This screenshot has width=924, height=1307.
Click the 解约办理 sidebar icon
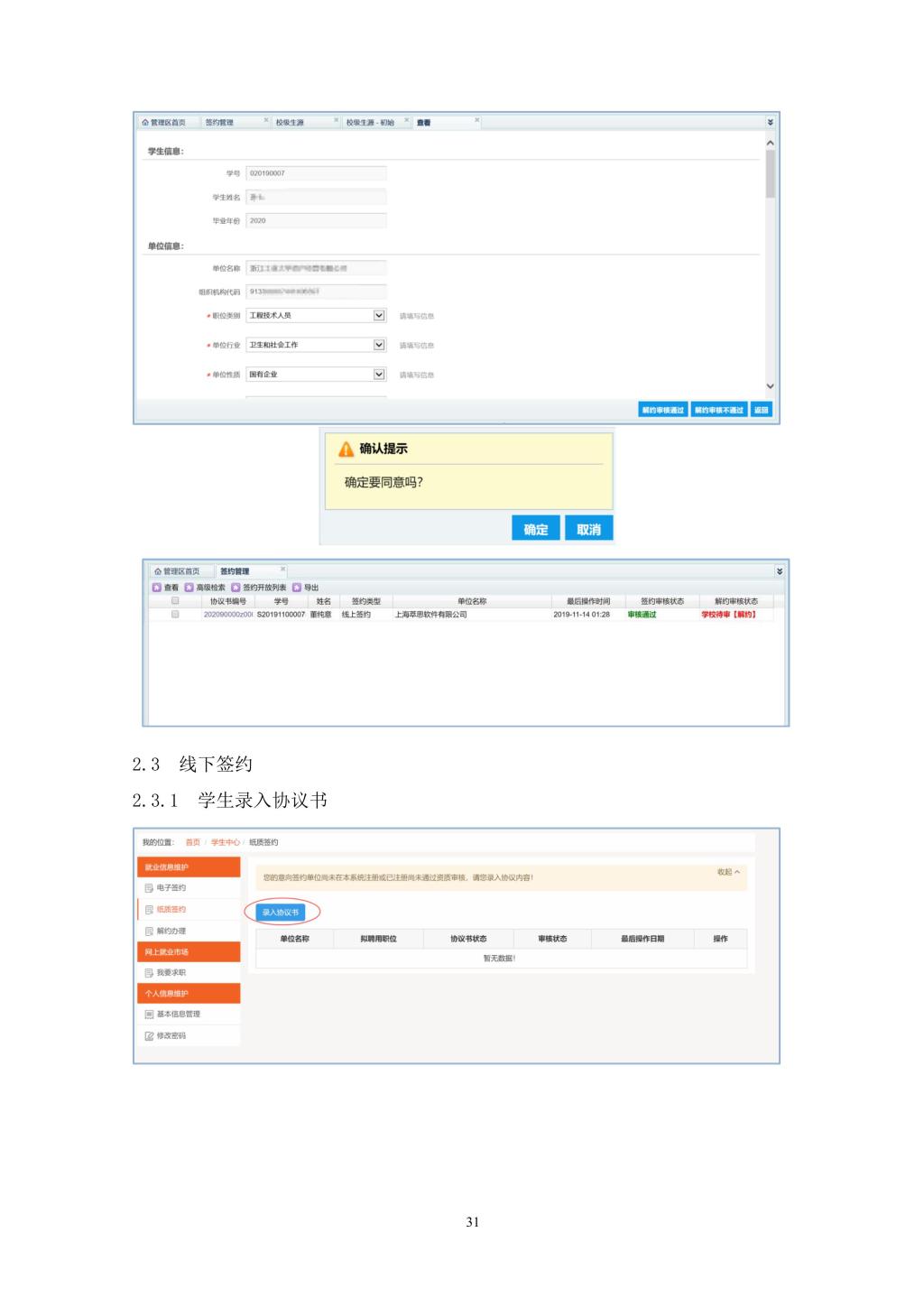(150, 932)
